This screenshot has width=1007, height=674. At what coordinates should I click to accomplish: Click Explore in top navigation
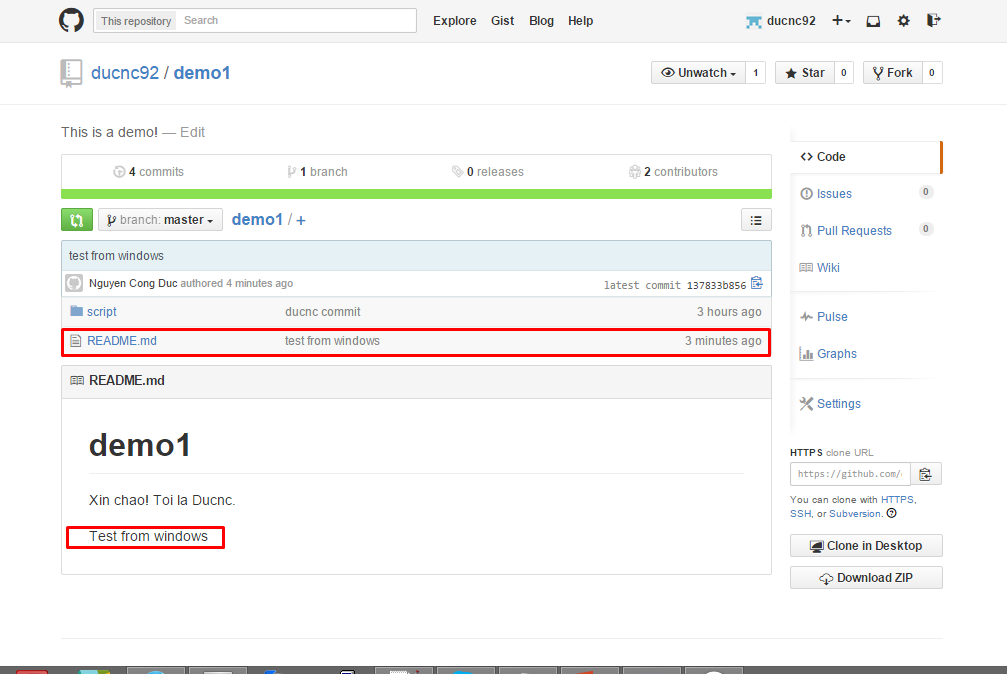click(455, 21)
